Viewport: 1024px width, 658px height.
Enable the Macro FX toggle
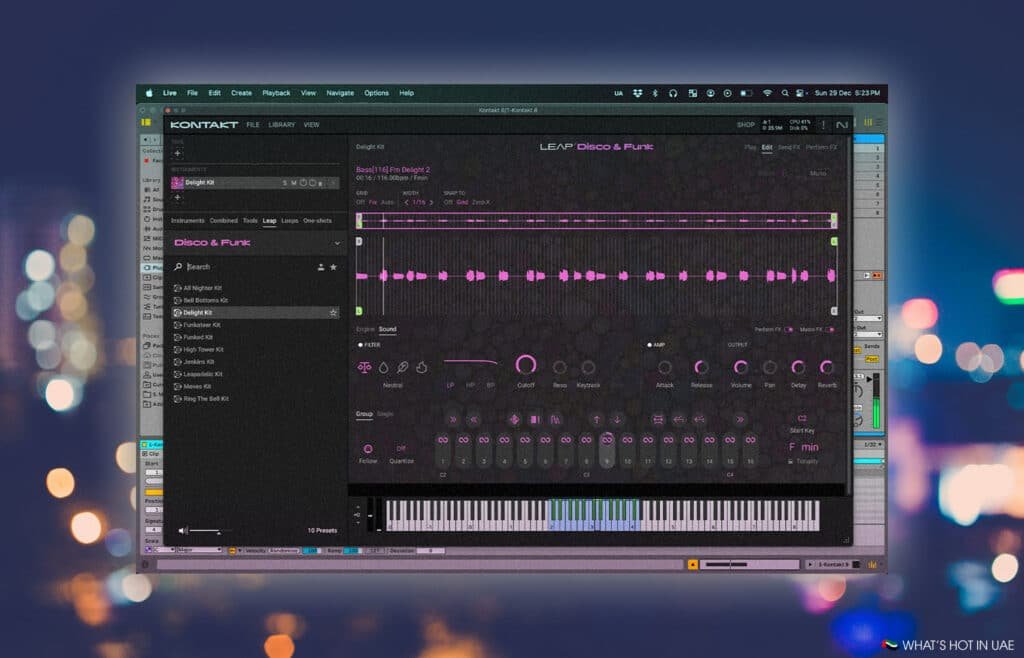(830, 329)
